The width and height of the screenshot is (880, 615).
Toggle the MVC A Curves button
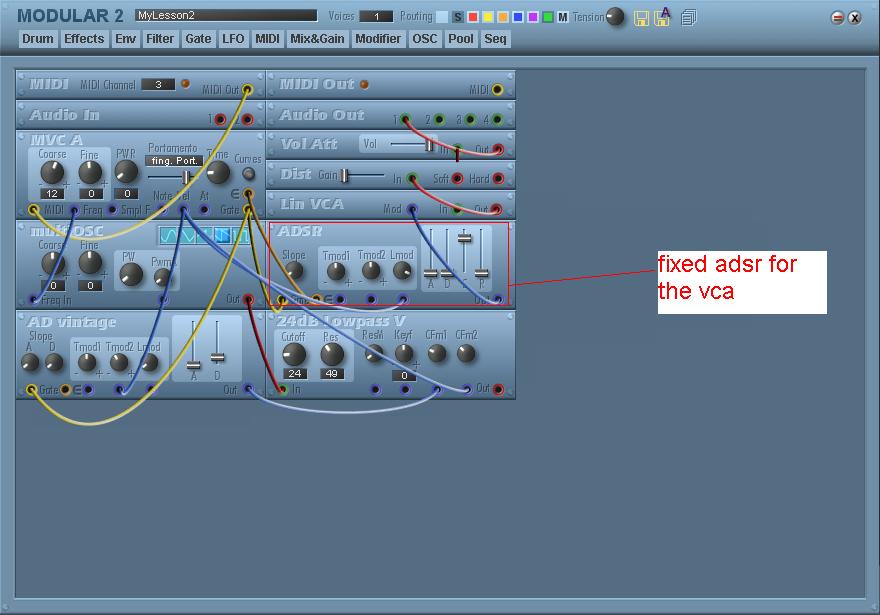point(249,174)
